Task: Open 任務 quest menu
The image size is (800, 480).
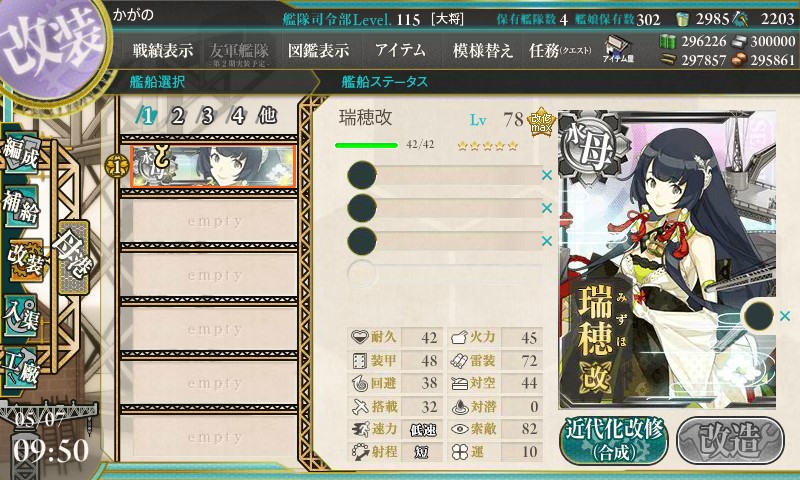Action: coord(560,50)
